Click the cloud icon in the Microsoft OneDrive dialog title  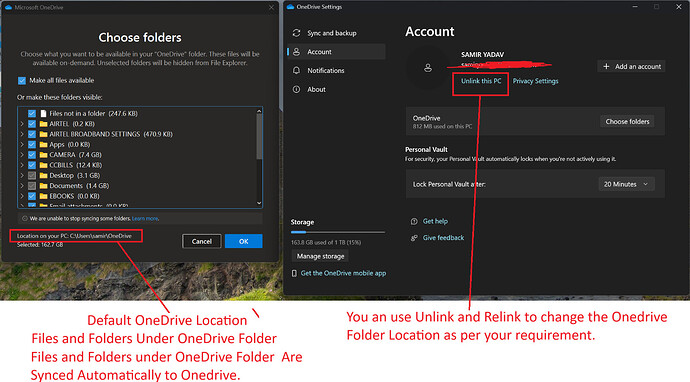click(8, 7)
